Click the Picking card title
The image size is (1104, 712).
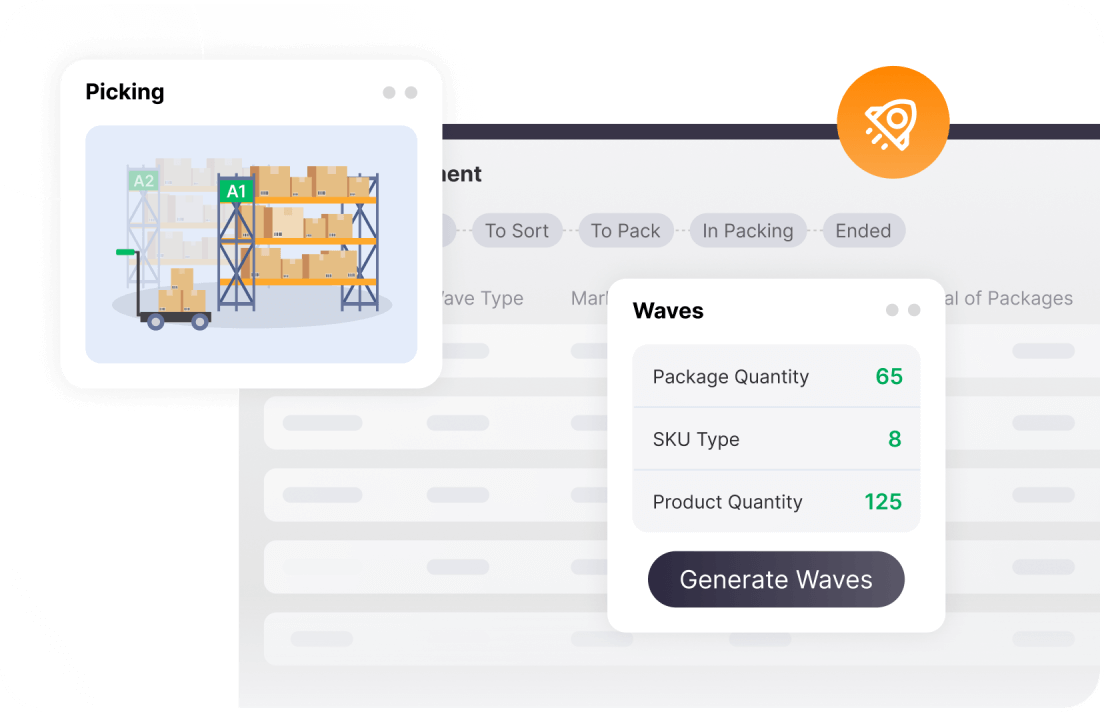point(125,92)
